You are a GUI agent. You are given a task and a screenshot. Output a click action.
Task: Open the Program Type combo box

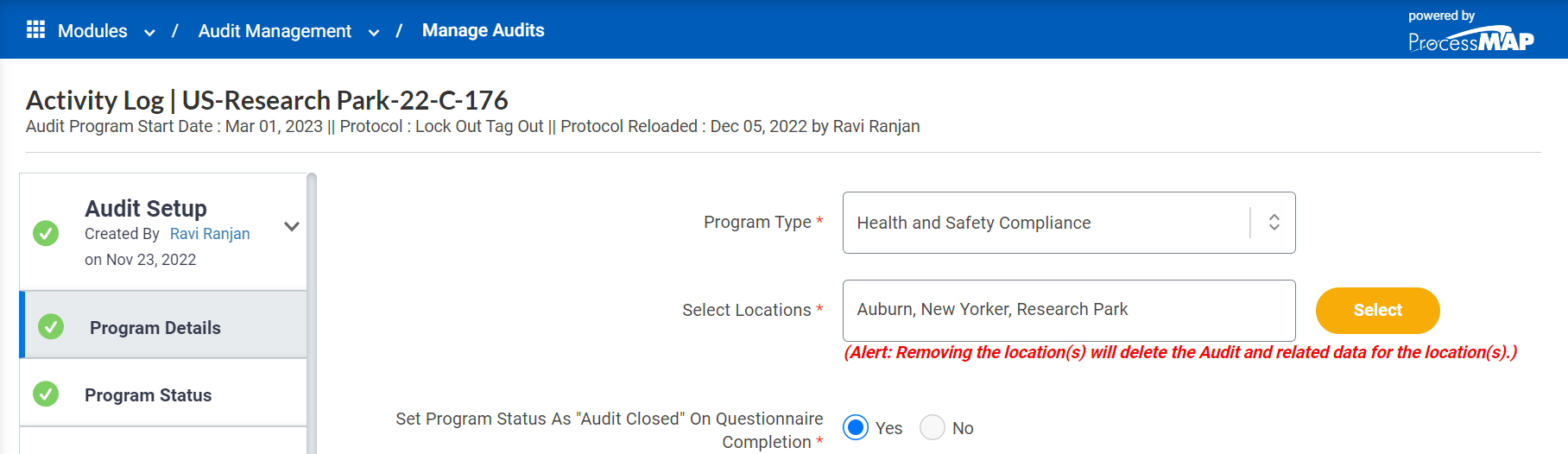[1069, 223]
